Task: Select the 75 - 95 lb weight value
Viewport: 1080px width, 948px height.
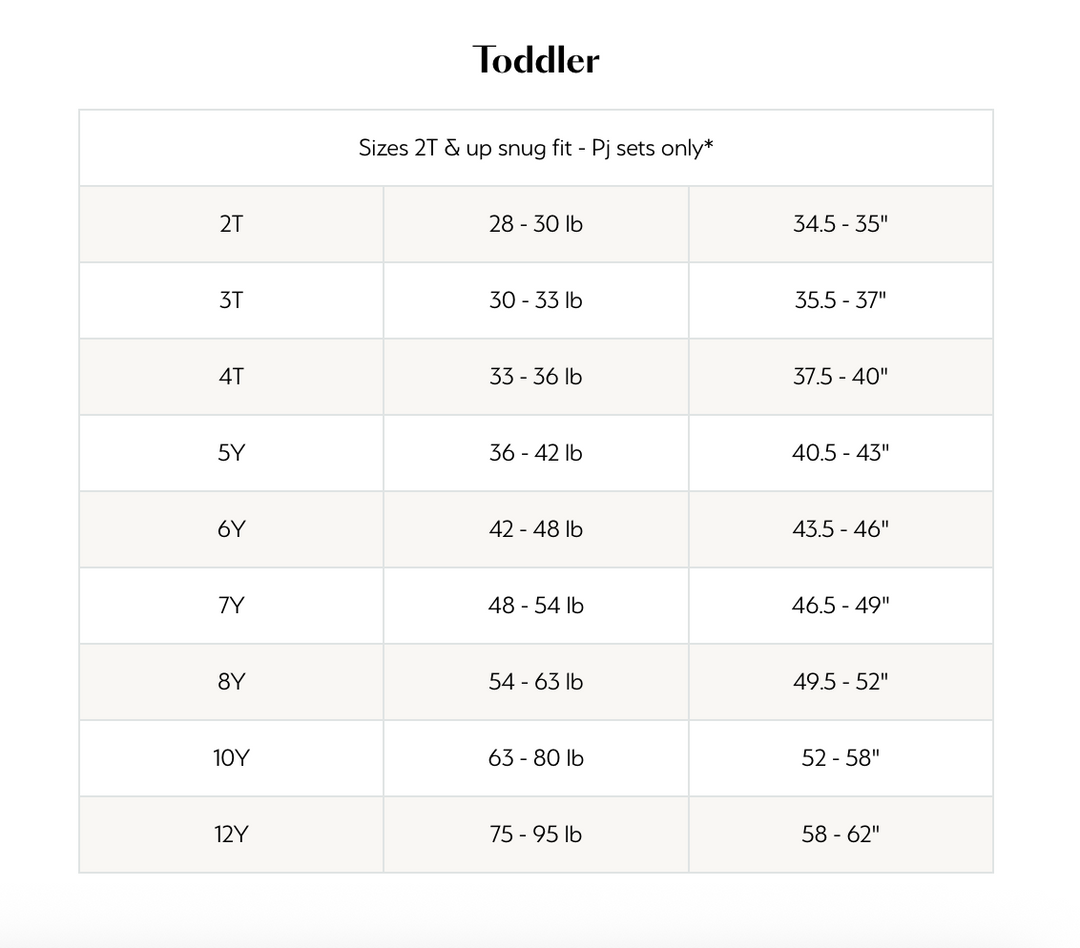Action: point(536,834)
